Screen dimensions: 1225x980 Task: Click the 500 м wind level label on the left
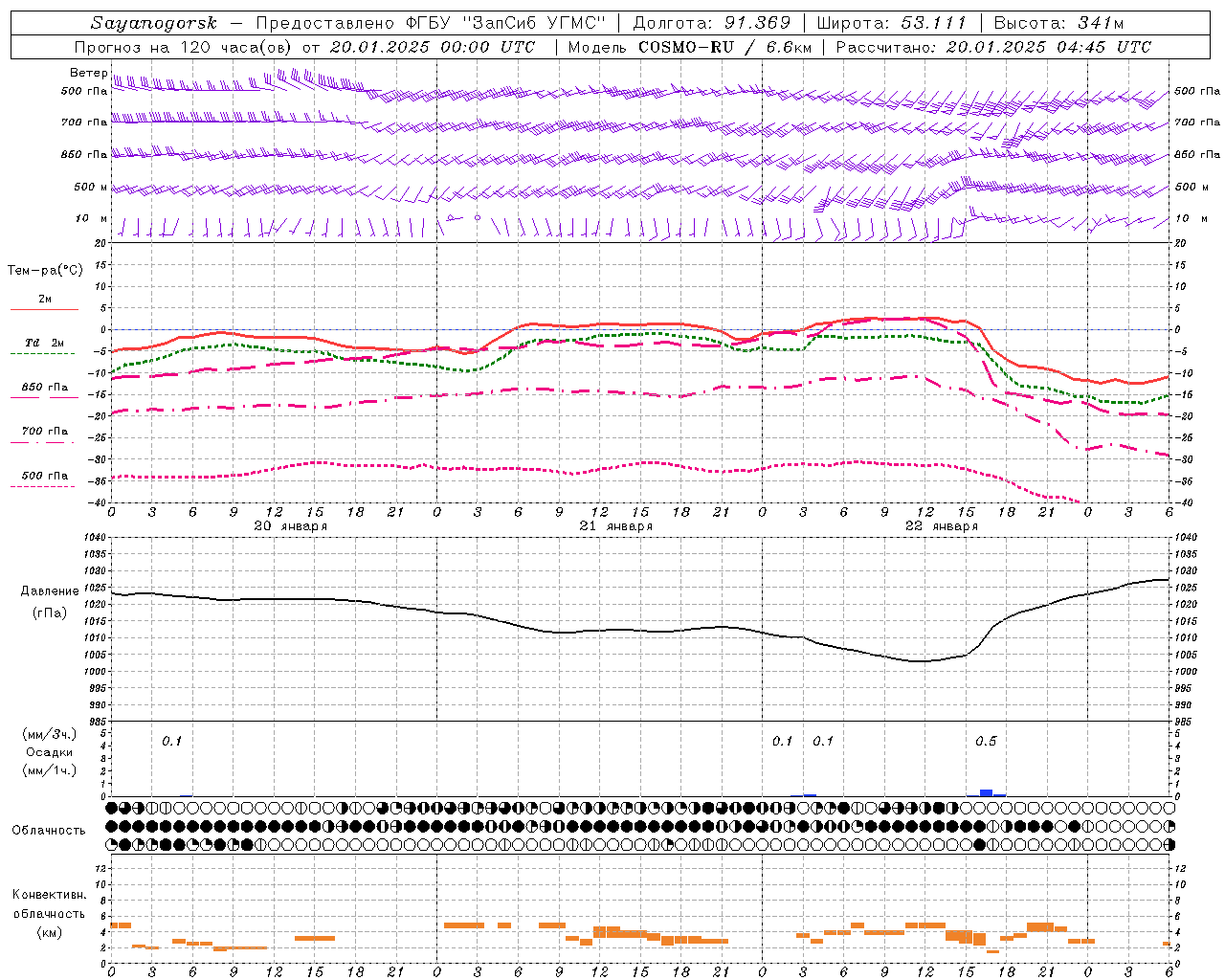tap(92, 187)
